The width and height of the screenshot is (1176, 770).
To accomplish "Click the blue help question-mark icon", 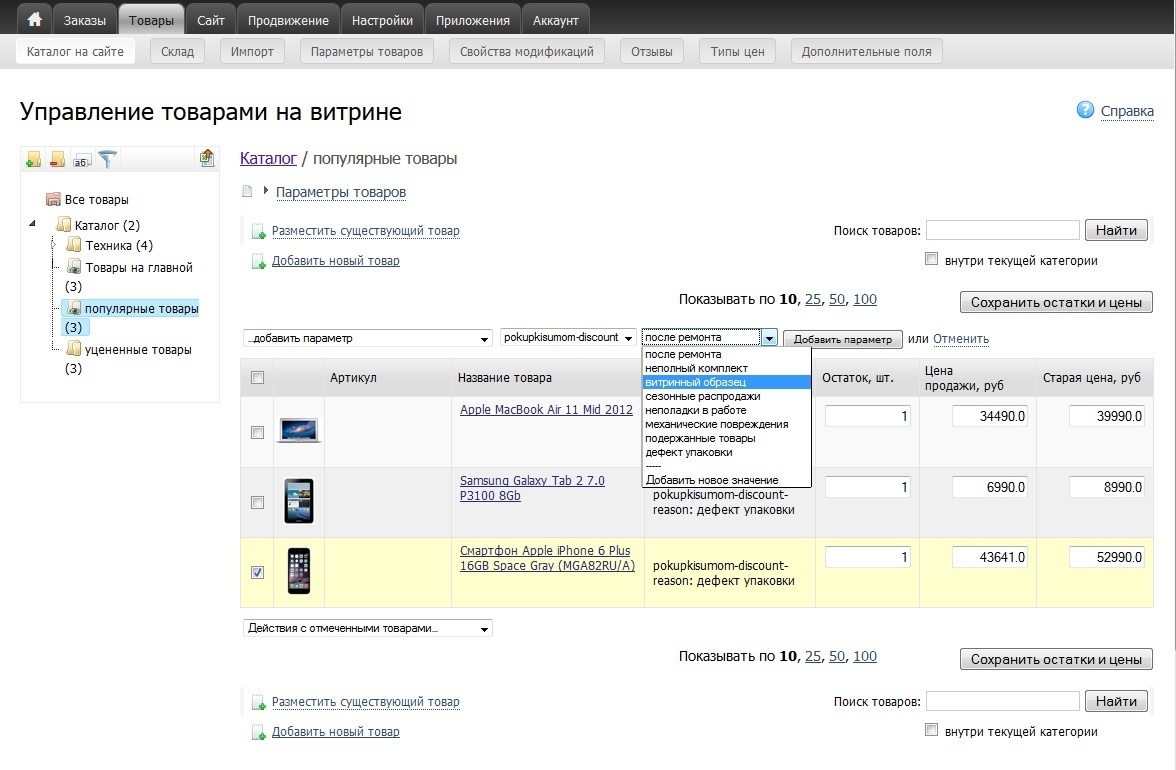I will pyautogui.click(x=1084, y=110).
